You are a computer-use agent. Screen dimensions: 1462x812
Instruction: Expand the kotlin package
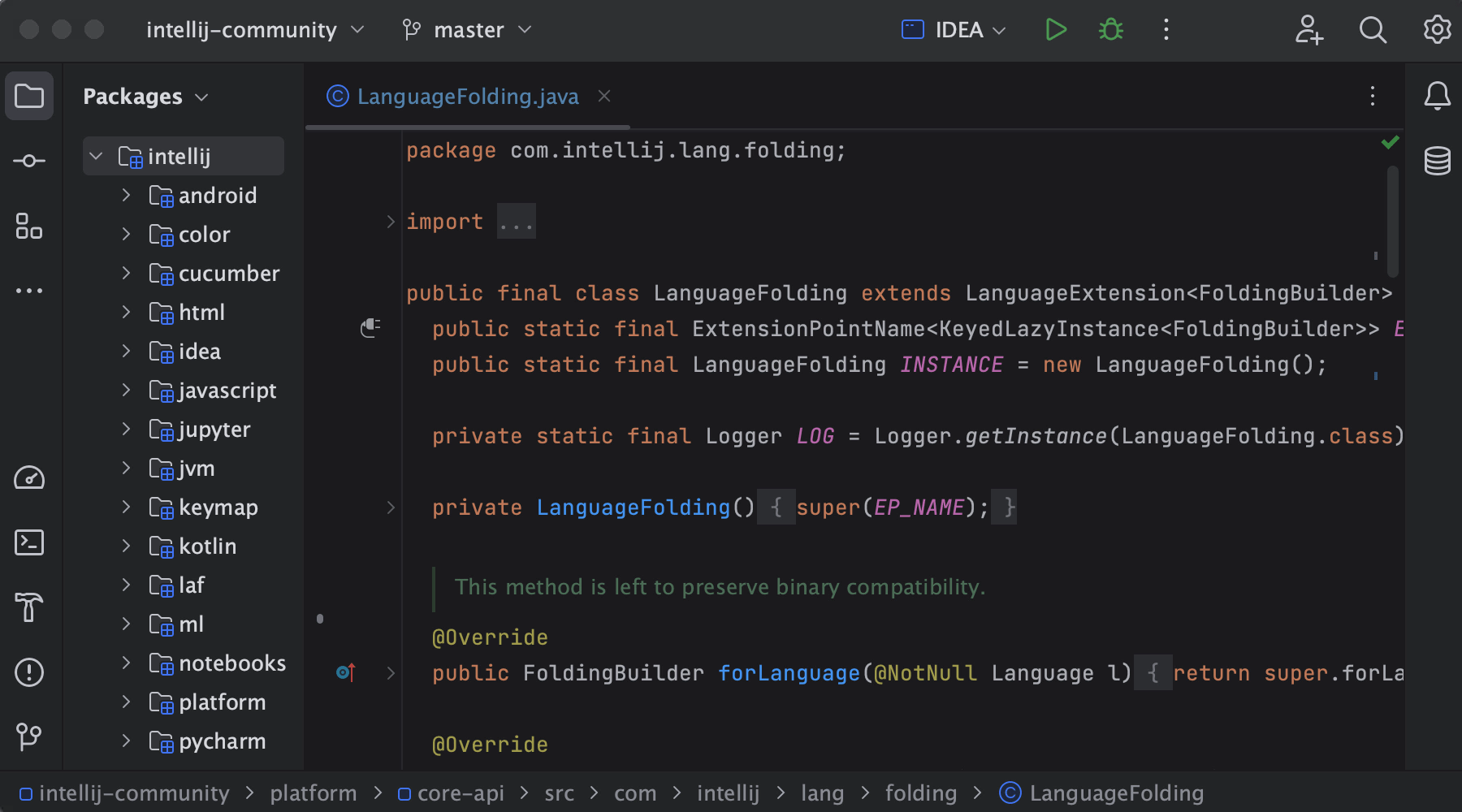(126, 546)
